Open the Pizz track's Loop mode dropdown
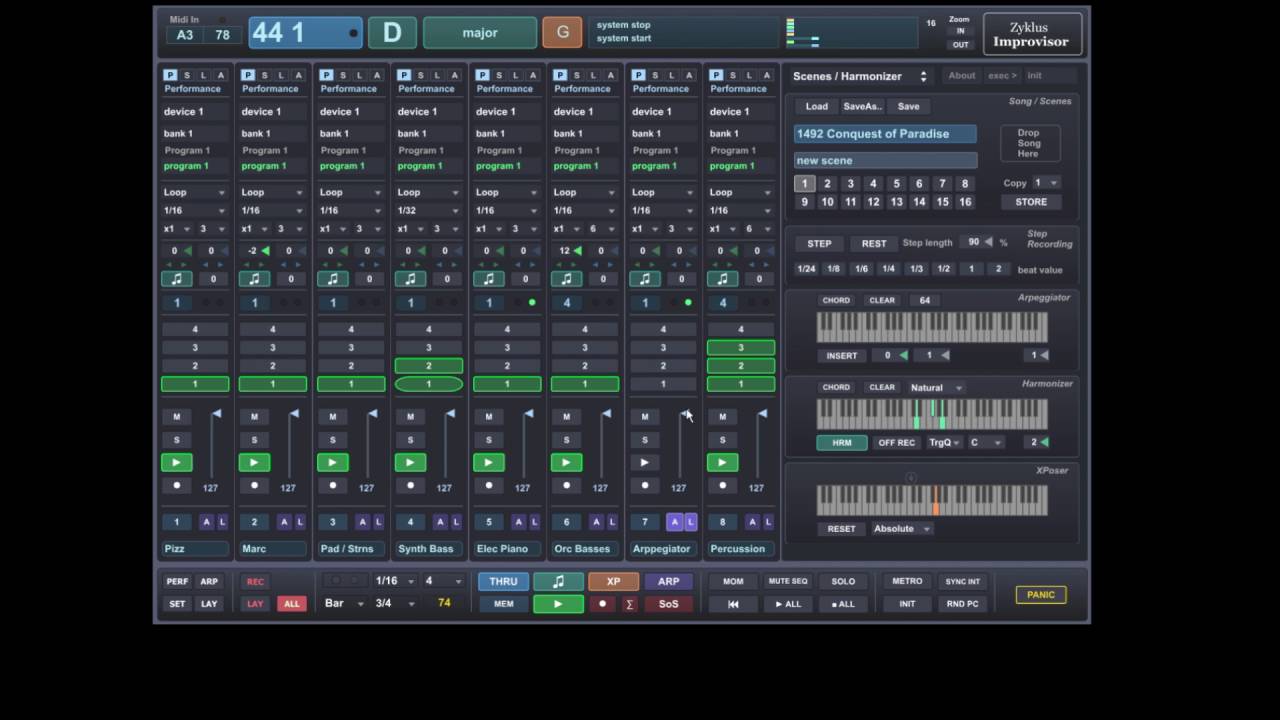Screen dimensions: 1280x720 (x=195, y=192)
